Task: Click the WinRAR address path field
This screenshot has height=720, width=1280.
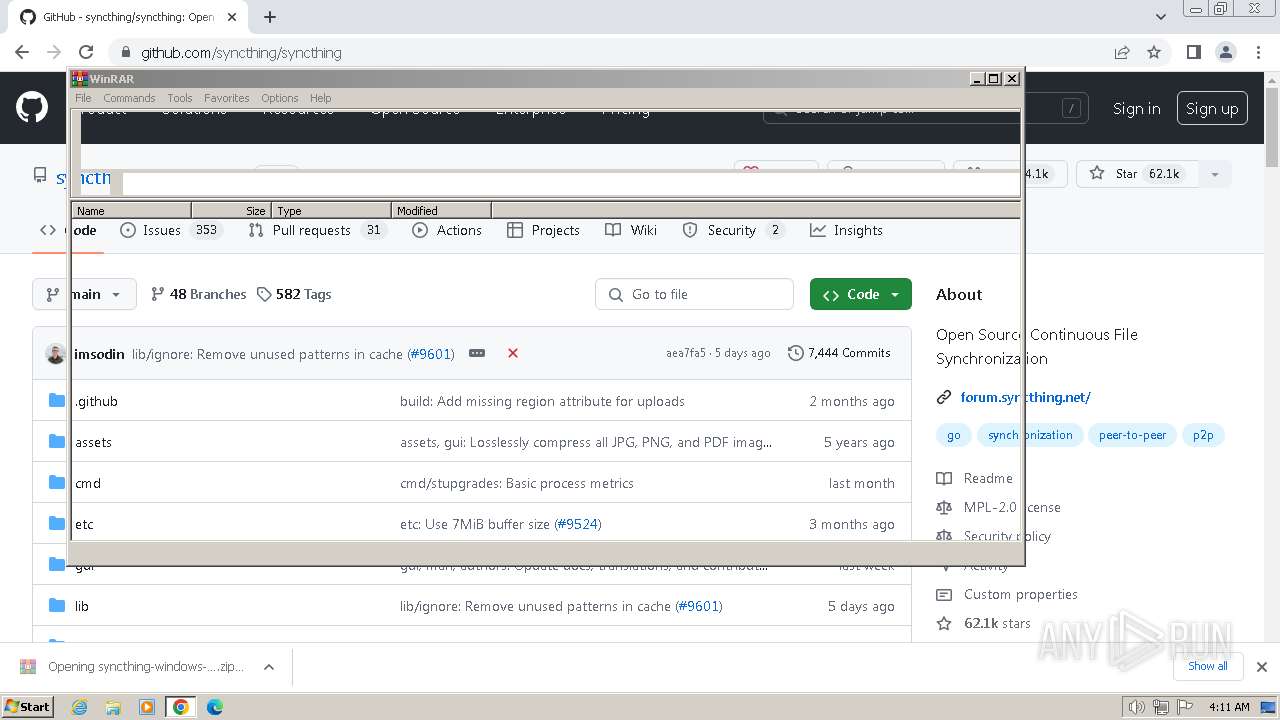Action: [570, 184]
